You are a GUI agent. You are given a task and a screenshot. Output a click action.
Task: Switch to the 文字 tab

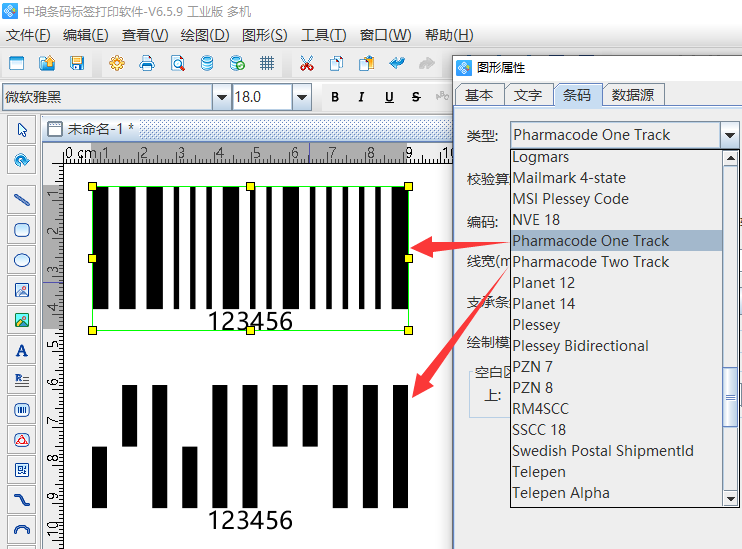(528, 95)
